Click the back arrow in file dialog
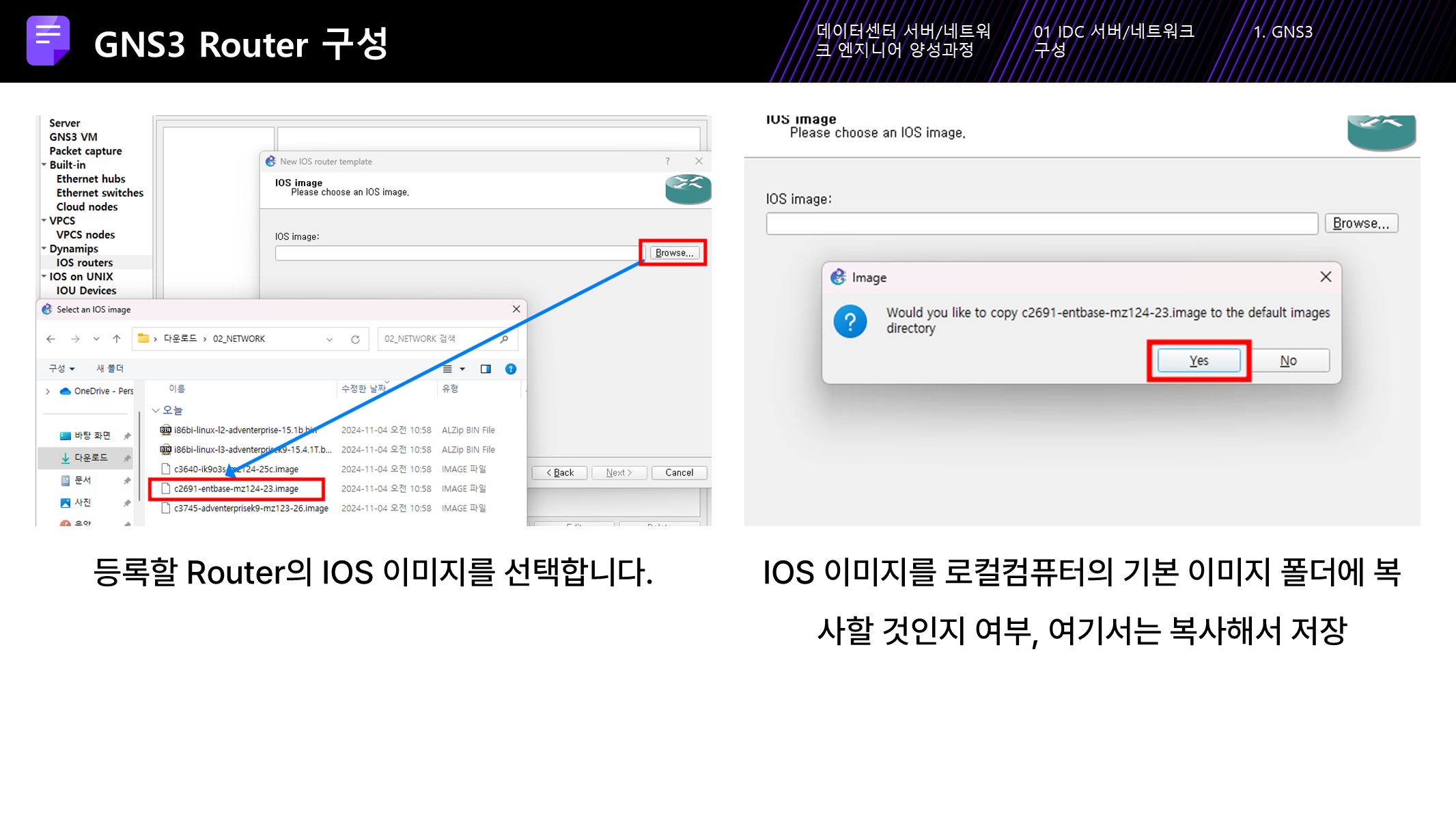Viewport: 1456px width, 820px height. pyautogui.click(x=51, y=339)
